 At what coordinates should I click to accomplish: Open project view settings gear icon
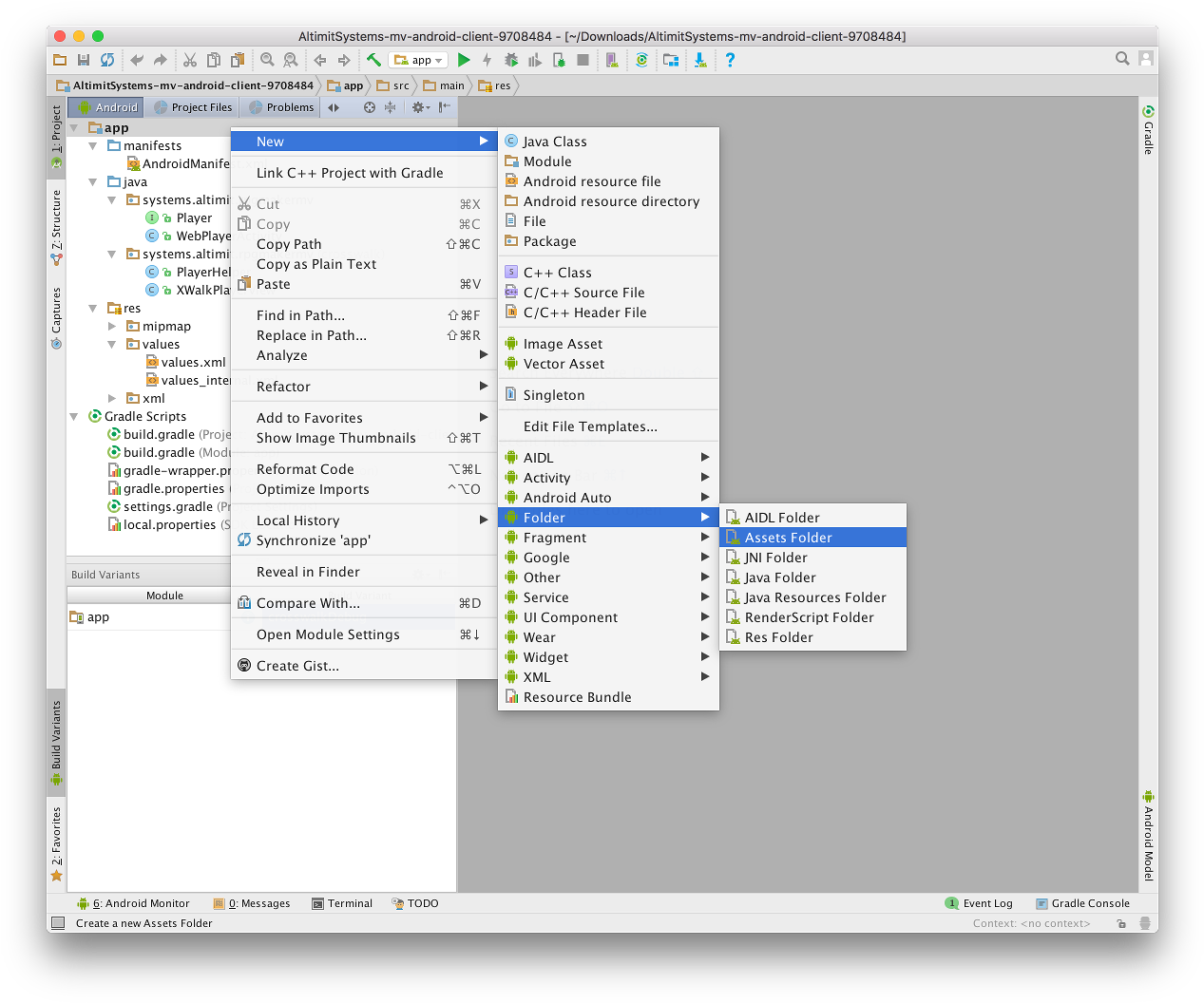[419, 107]
